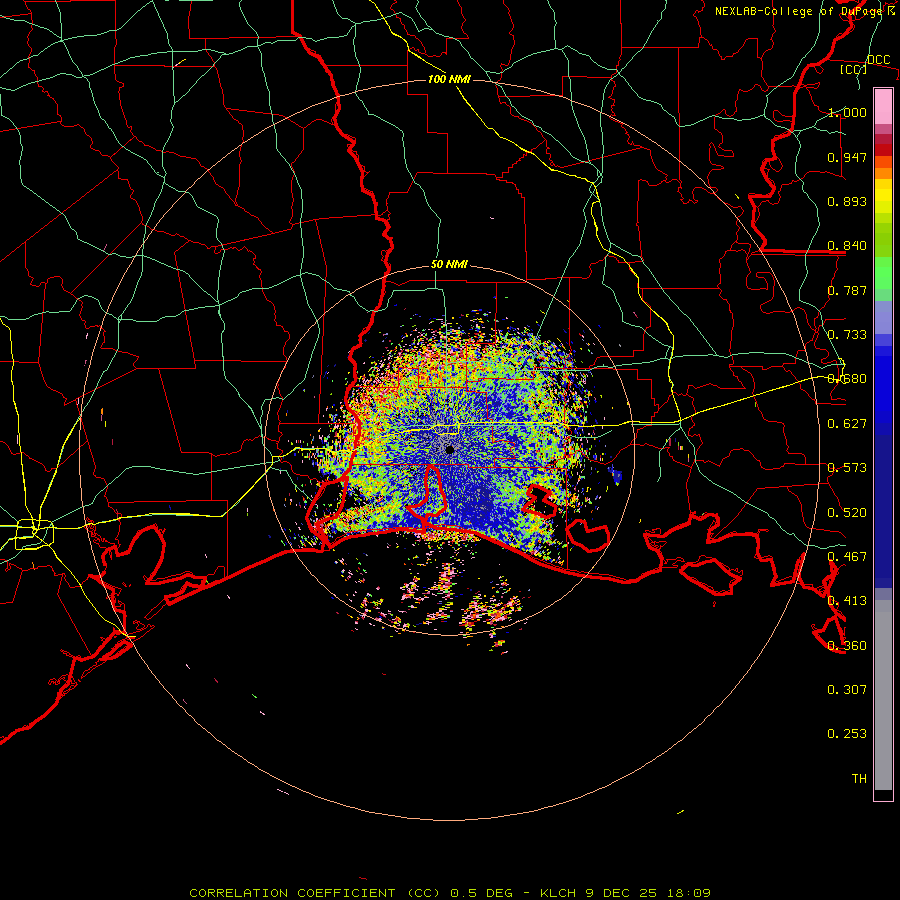Click the TH threshold label on the scale
Screen dimensions: 900x900
tap(859, 779)
